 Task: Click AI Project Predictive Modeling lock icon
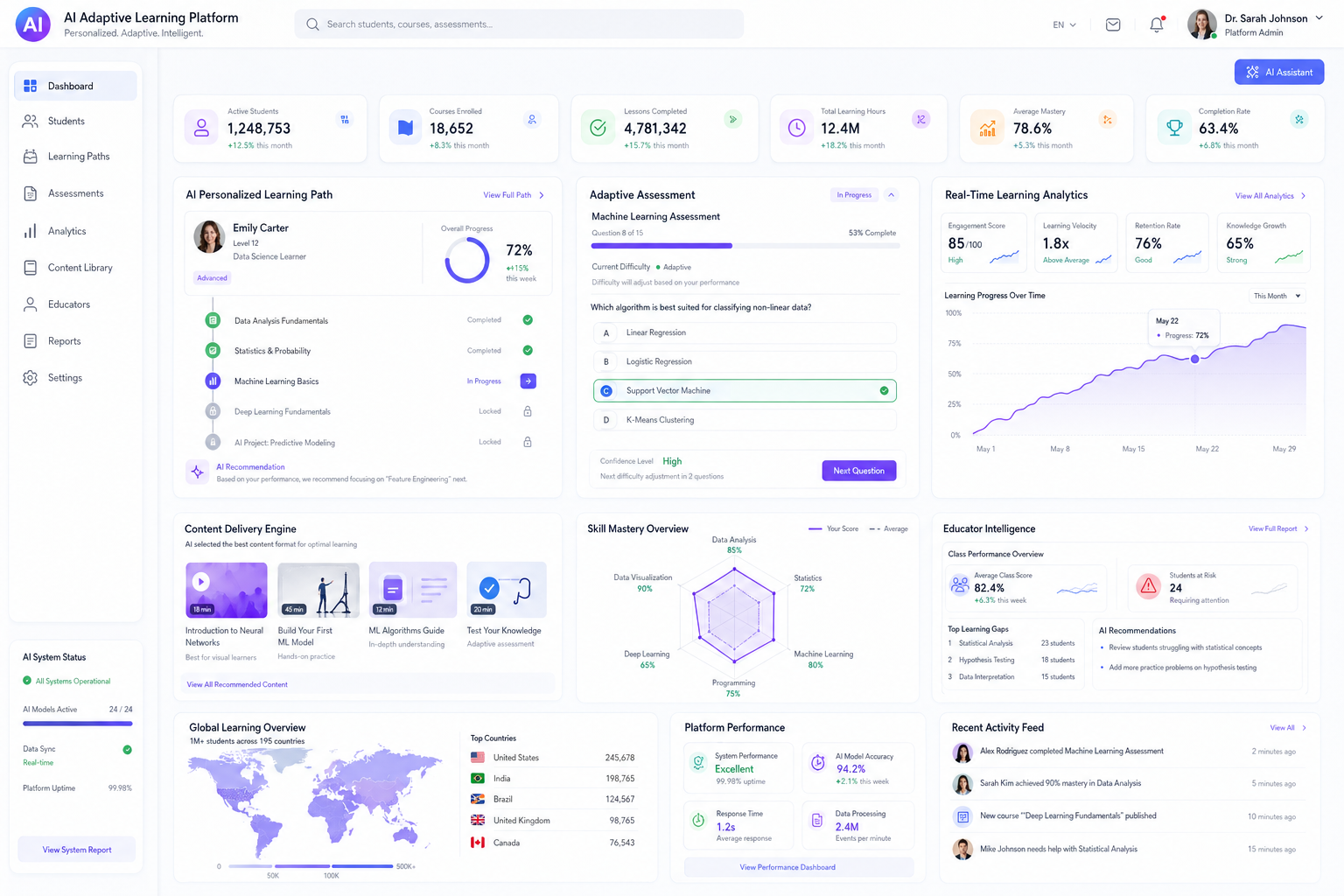click(x=528, y=442)
